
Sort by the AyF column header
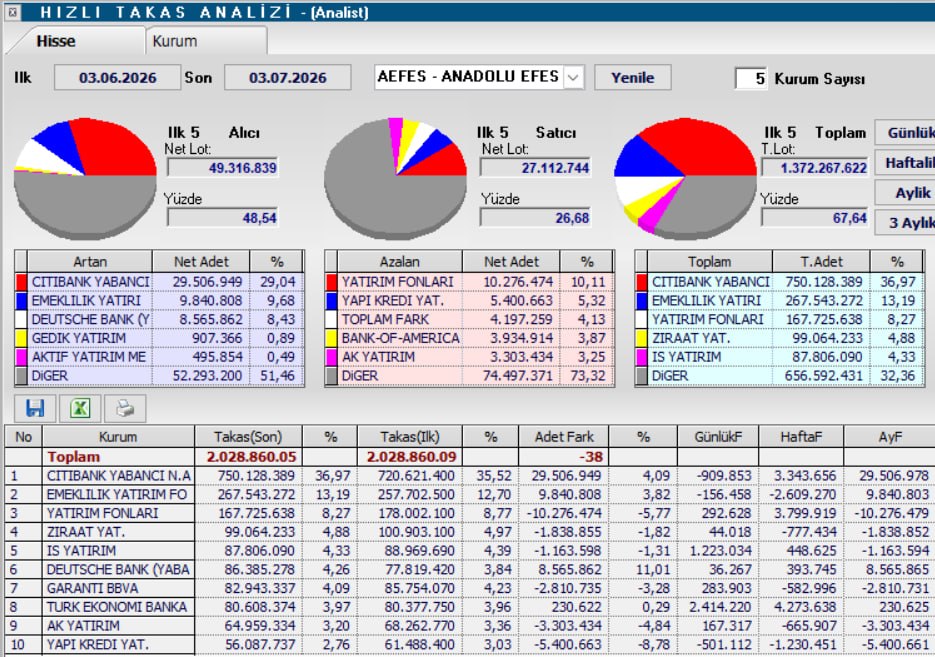click(889, 437)
